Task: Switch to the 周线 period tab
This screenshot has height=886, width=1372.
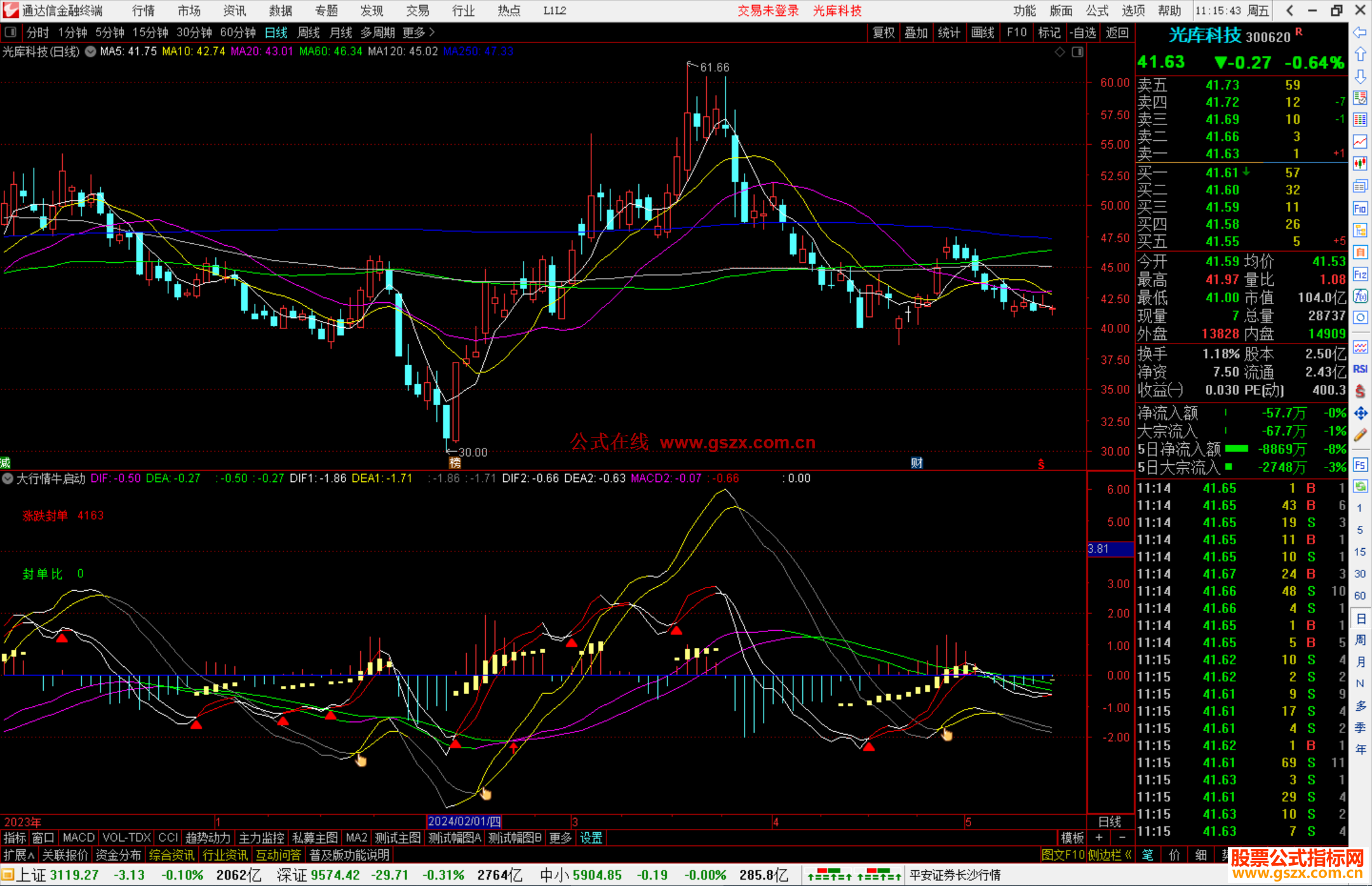Action: [309, 32]
